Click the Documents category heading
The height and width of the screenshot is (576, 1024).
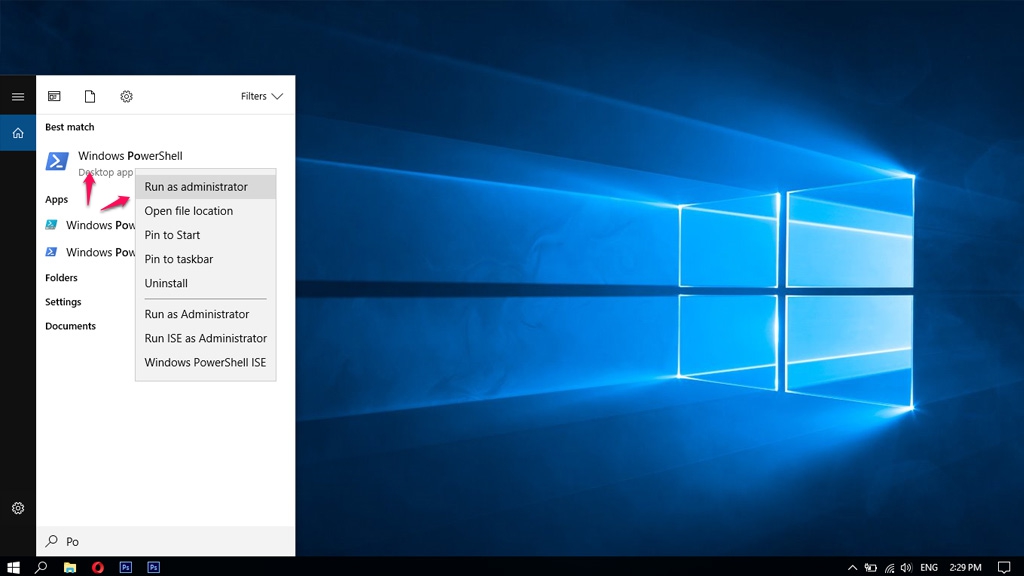click(x=71, y=326)
